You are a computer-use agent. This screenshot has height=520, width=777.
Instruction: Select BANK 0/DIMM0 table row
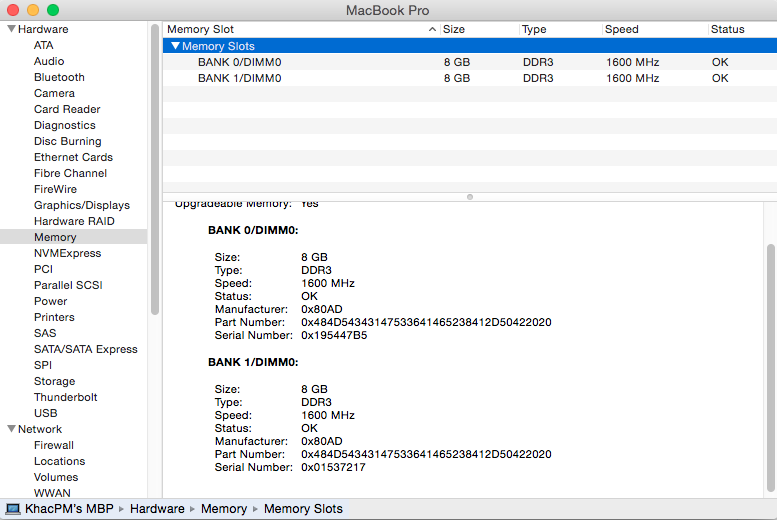point(470,62)
